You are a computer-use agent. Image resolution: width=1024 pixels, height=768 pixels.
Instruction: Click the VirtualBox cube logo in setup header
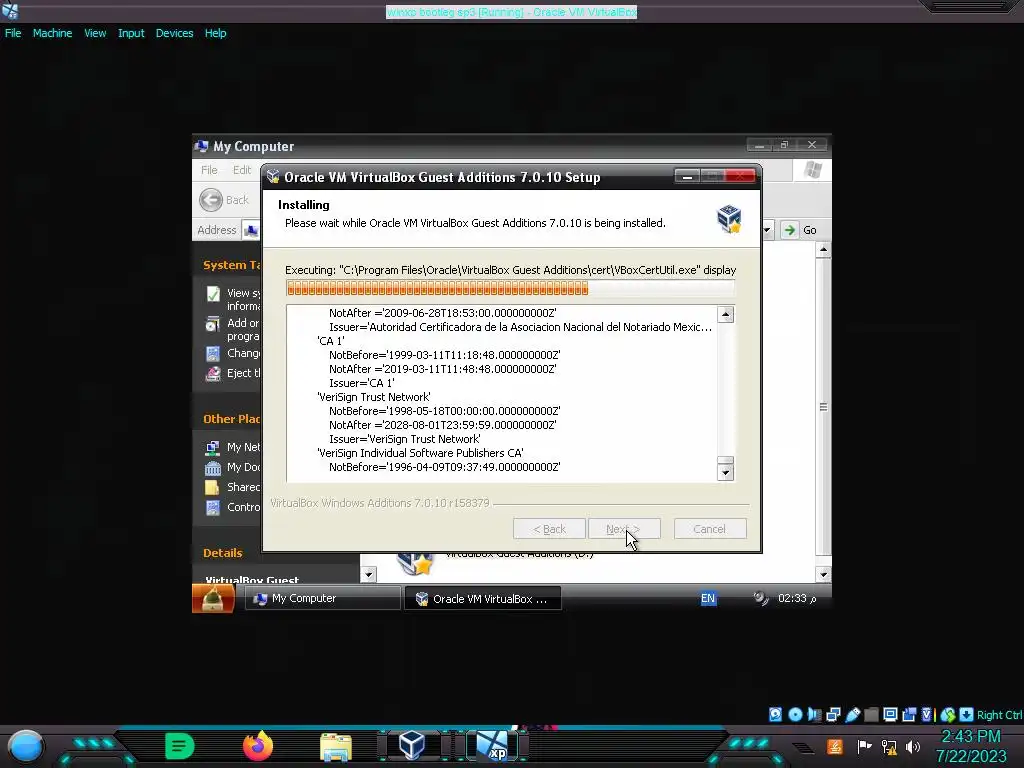(x=729, y=219)
